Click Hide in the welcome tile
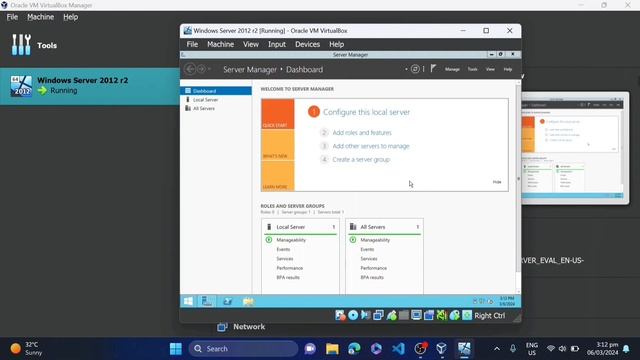 [x=497, y=182]
